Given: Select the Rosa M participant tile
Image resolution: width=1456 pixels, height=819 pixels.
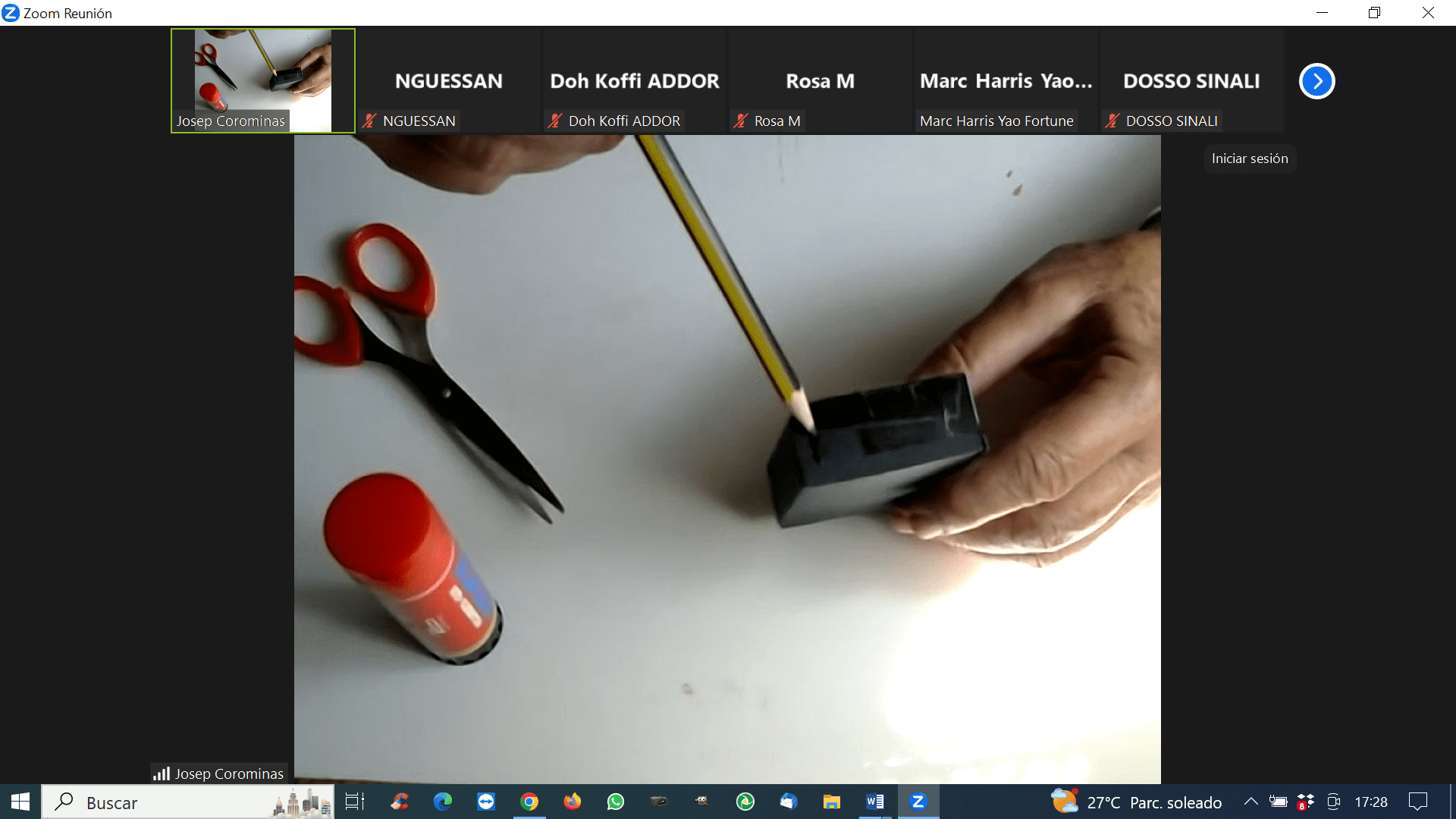Looking at the screenshot, I should tap(820, 80).
